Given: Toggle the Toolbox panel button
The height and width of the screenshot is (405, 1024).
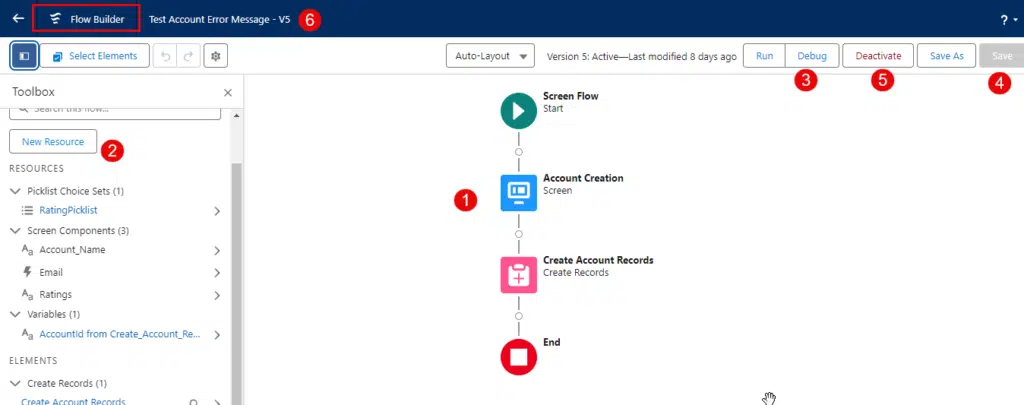Looking at the screenshot, I should [x=24, y=56].
